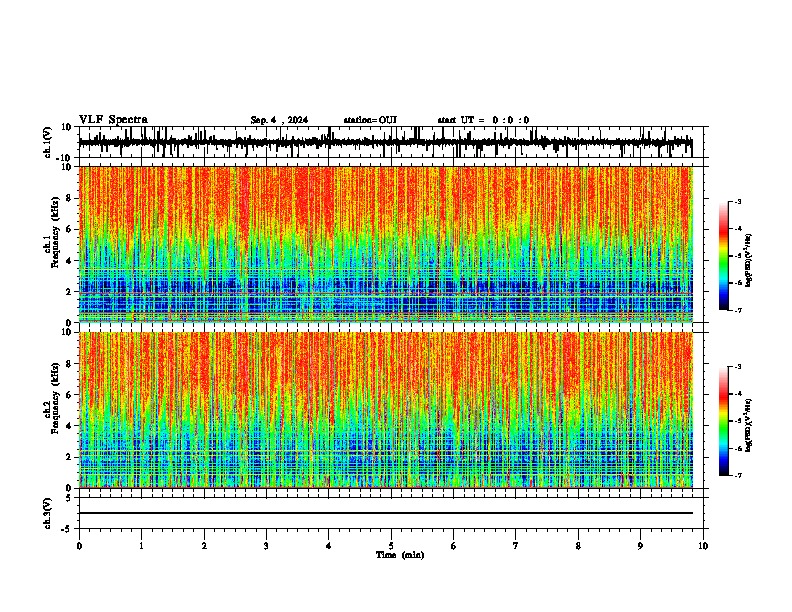Viewport: 792px width, 612px height.
Task: Click the "Time (min)" axis label
Action: tap(400, 555)
